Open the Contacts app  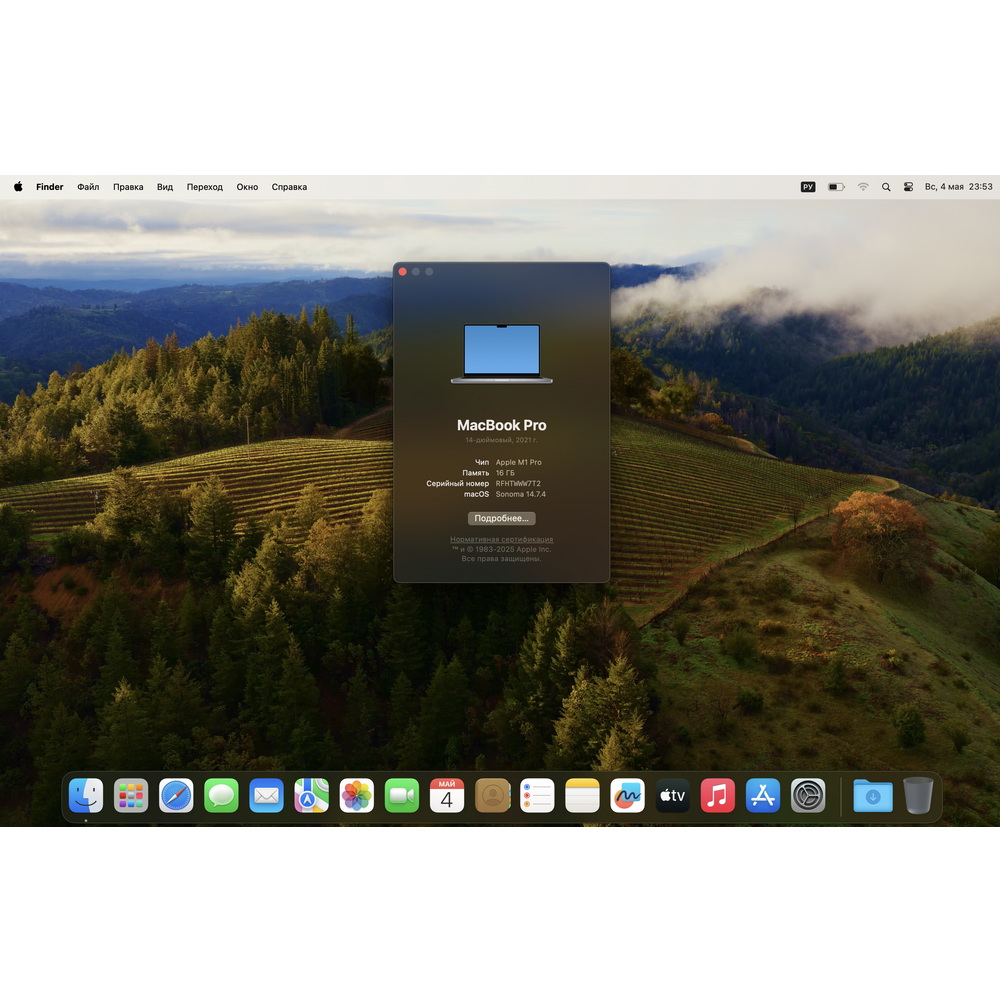pos(492,795)
